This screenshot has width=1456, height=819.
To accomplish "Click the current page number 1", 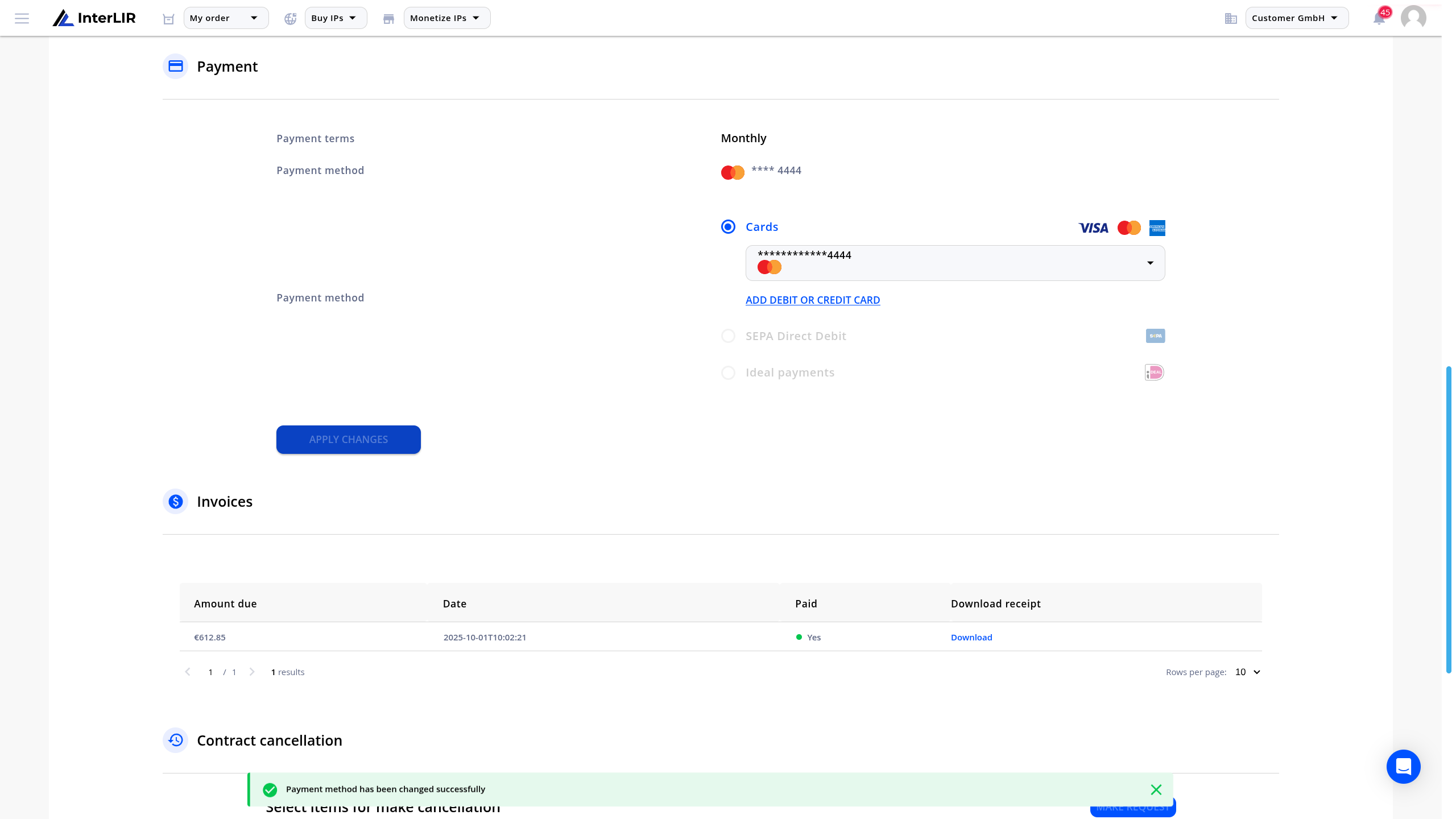I will (x=210, y=672).
